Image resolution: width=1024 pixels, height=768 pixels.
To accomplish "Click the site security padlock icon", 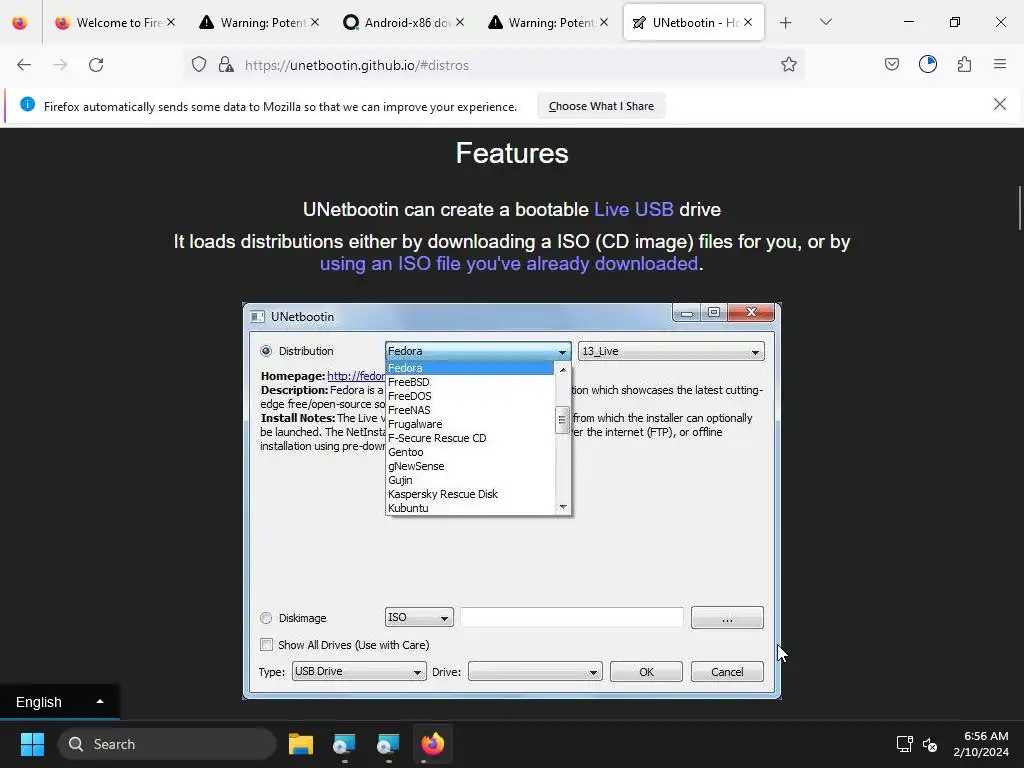I will [x=226, y=65].
